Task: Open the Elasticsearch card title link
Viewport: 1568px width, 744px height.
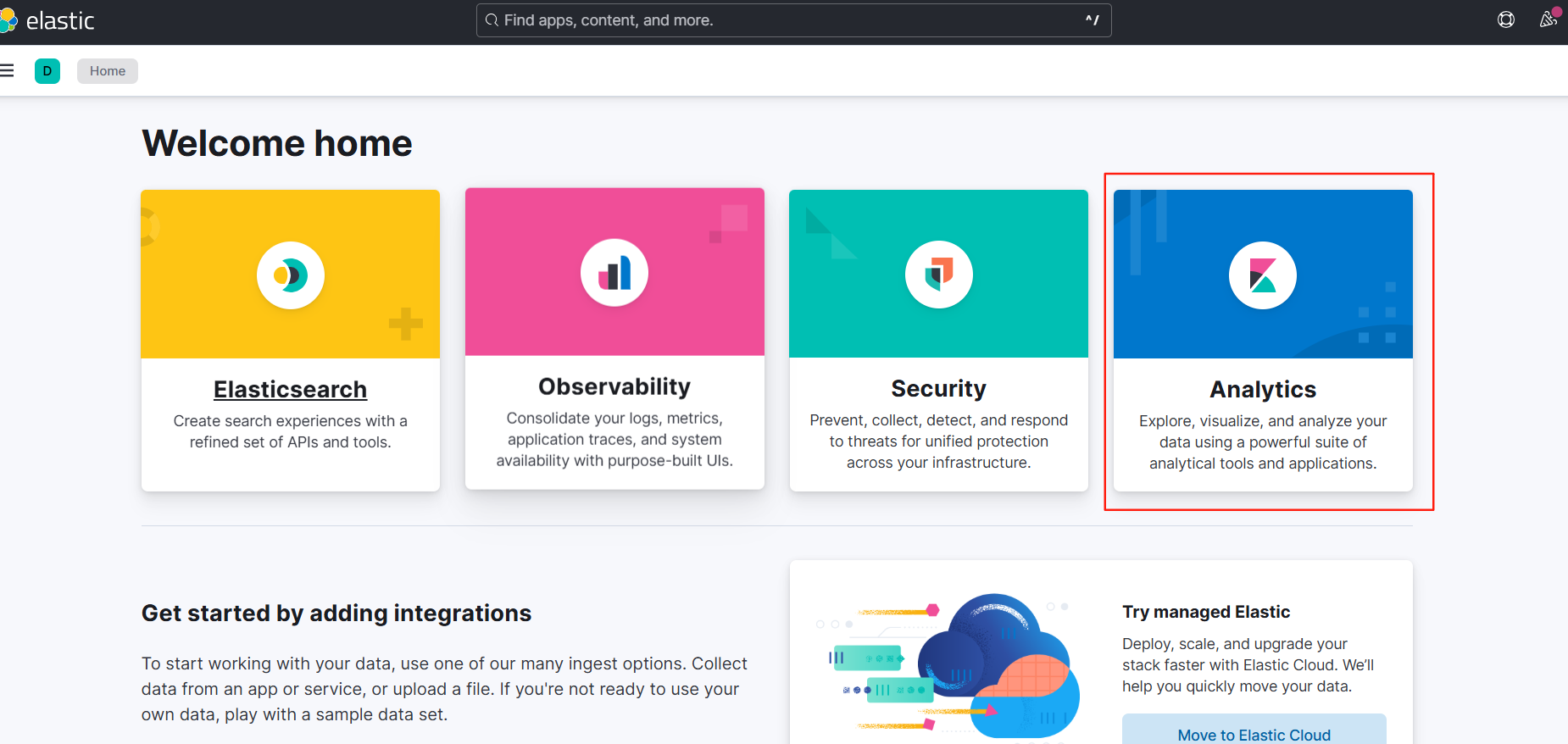Action: 291,390
